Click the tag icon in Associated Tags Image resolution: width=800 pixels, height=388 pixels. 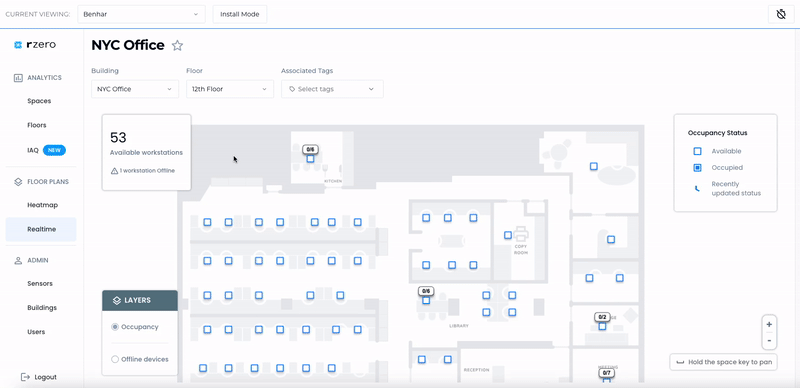click(x=292, y=89)
